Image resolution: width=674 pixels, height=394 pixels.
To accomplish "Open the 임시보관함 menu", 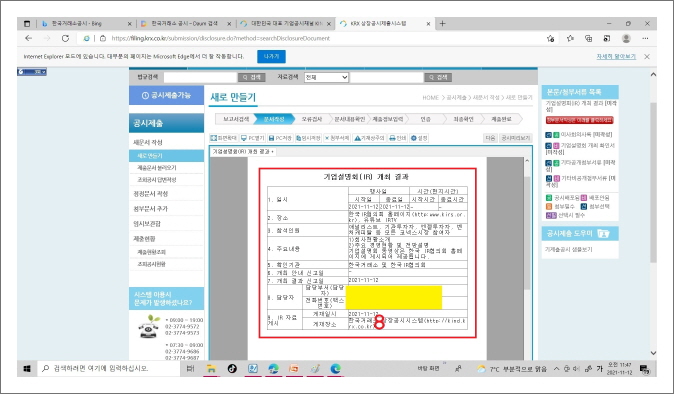I will (147, 223).
